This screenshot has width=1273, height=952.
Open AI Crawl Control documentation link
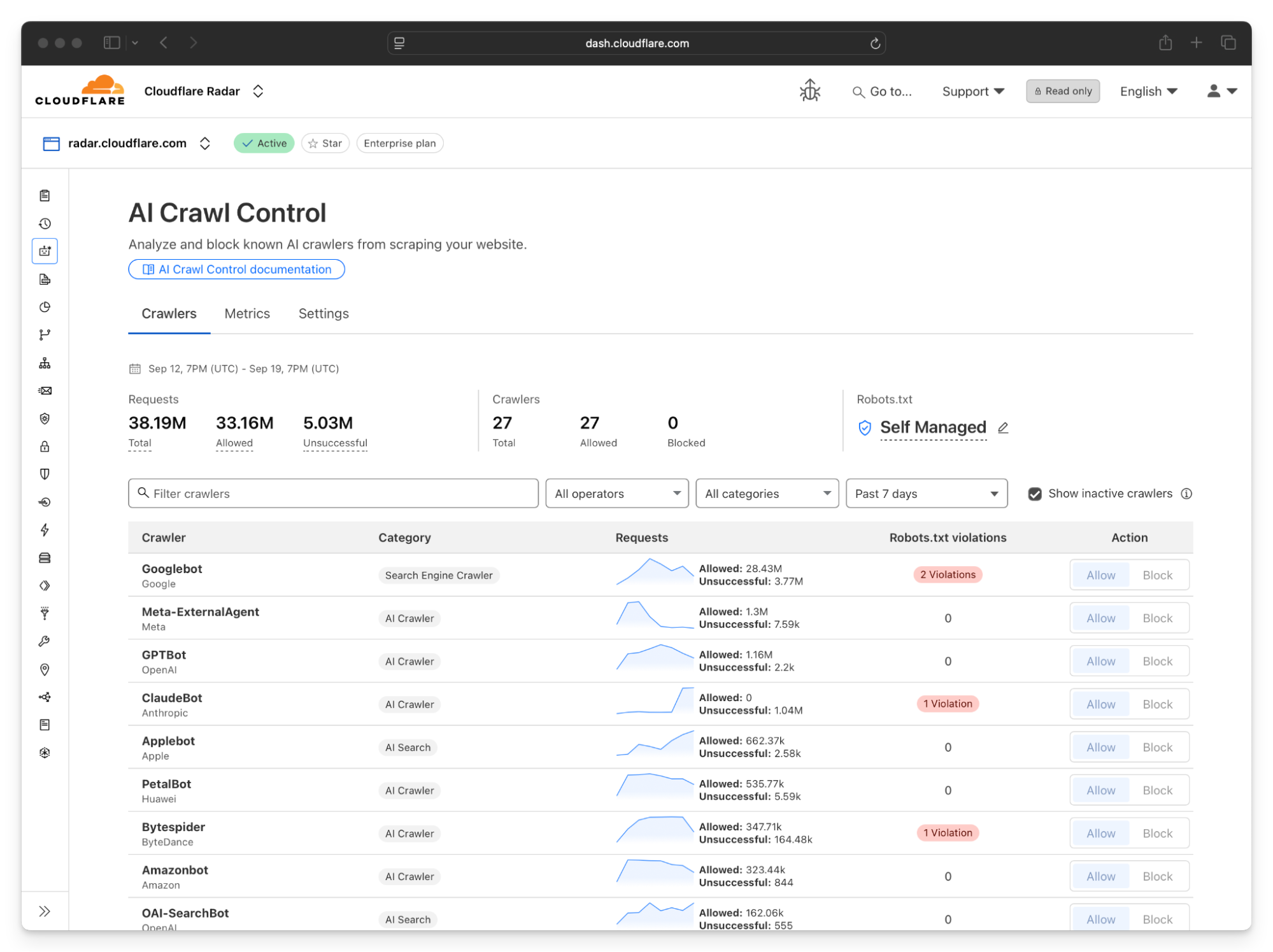[236, 269]
